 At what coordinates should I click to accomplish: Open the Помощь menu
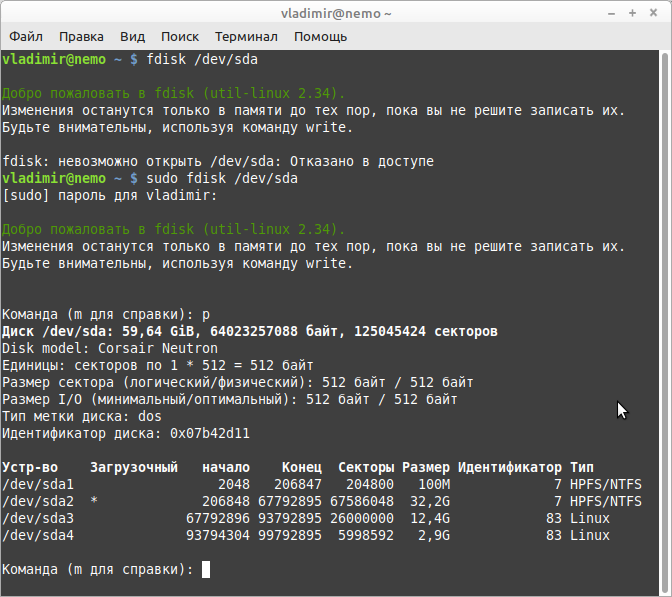point(320,37)
